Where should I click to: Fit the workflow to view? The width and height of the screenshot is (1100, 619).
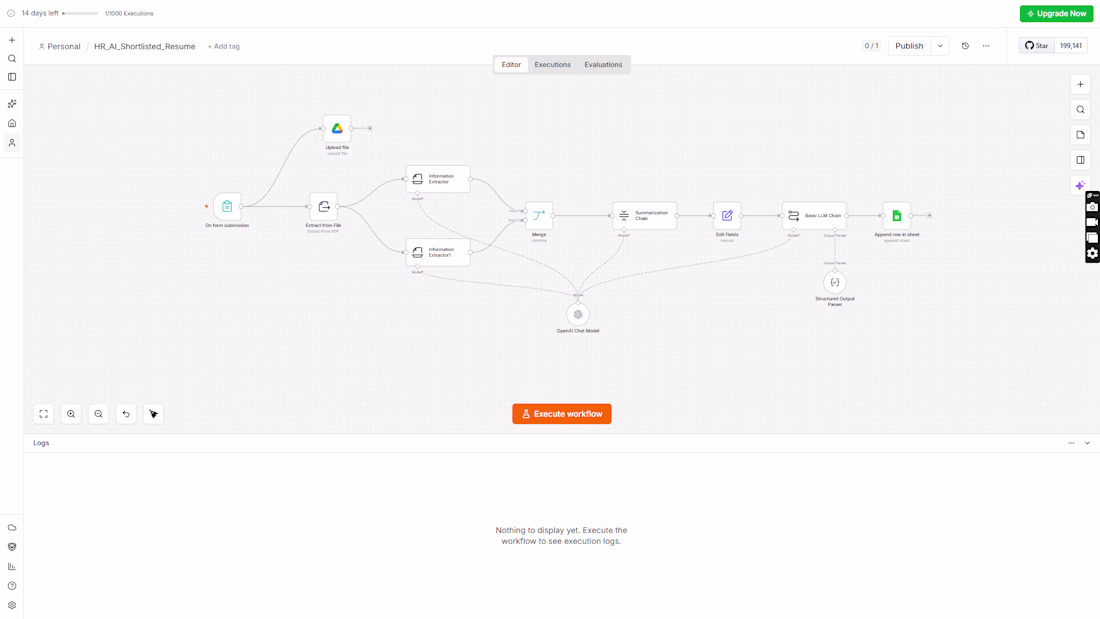tap(43, 414)
